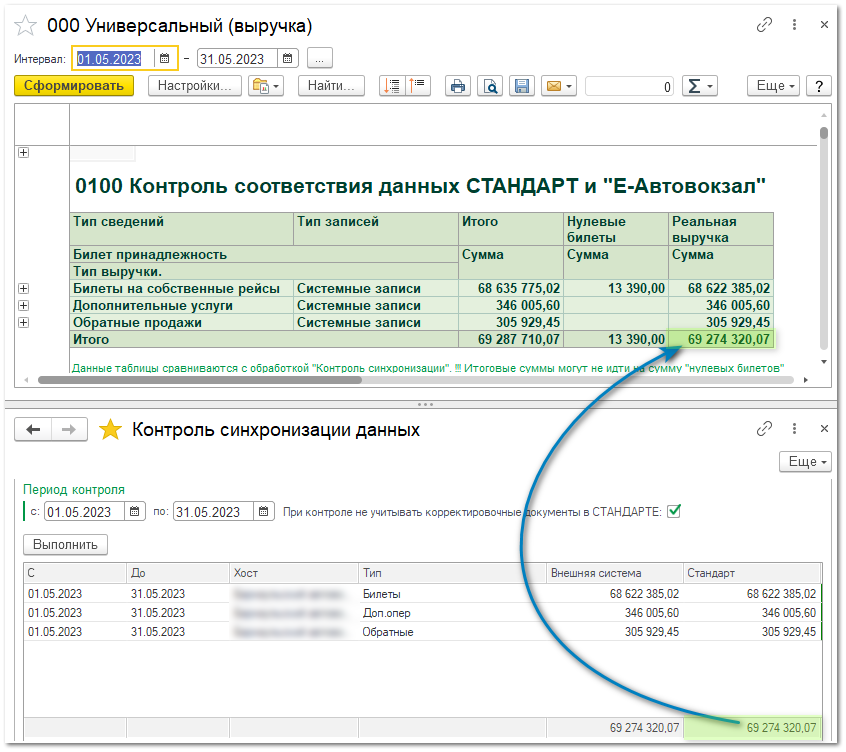The height and width of the screenshot is (752, 846).
Task: Open the print report icon
Action: tap(458, 86)
